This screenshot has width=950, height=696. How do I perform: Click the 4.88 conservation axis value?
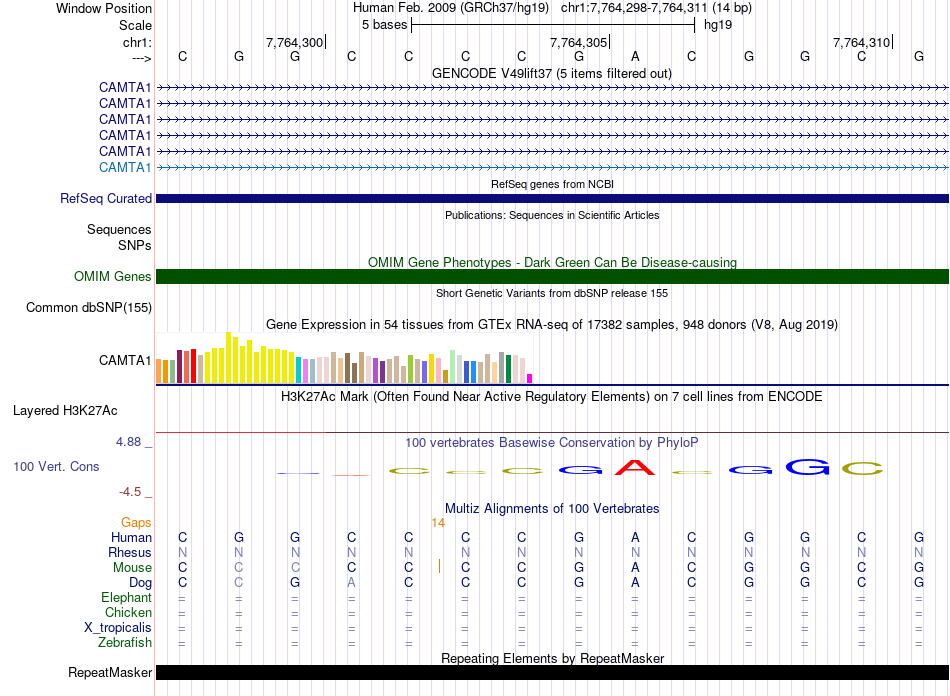pos(128,442)
